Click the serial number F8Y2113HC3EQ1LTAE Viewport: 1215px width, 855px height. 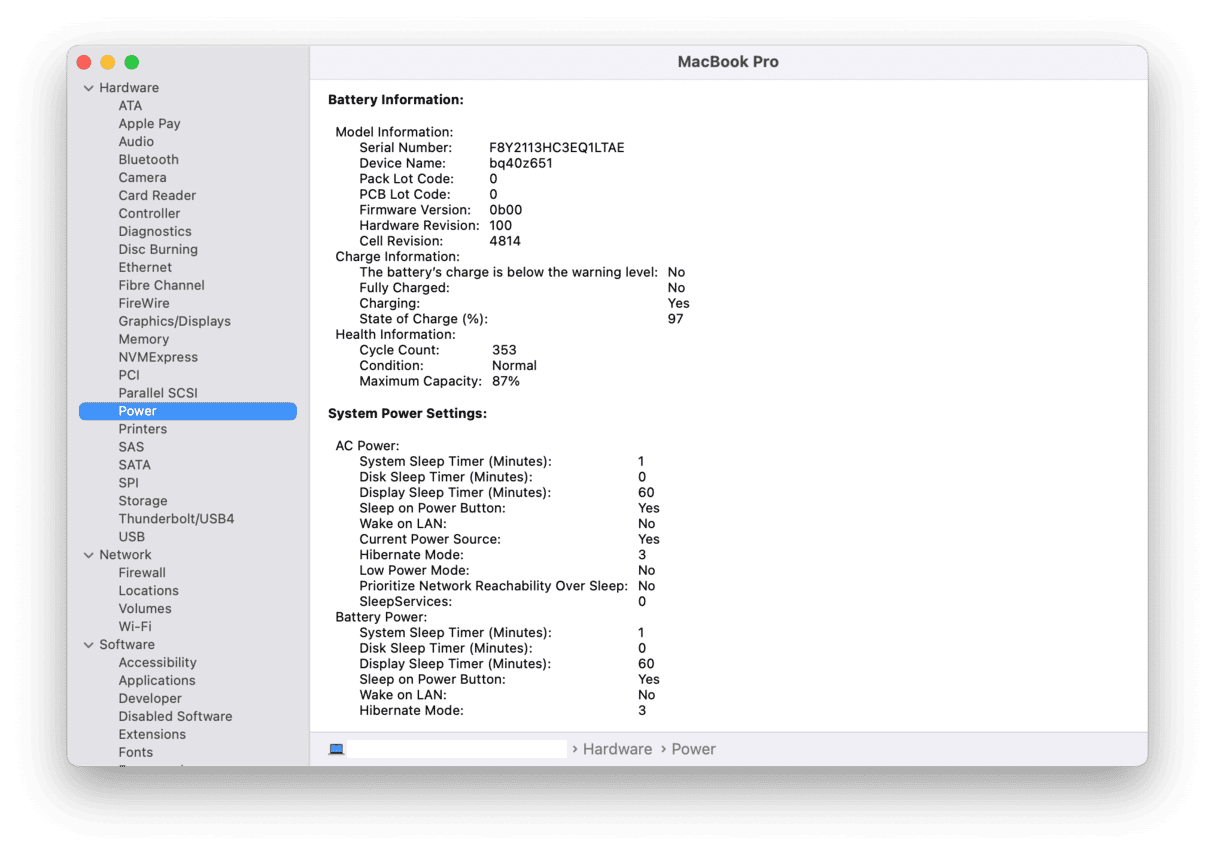click(557, 148)
